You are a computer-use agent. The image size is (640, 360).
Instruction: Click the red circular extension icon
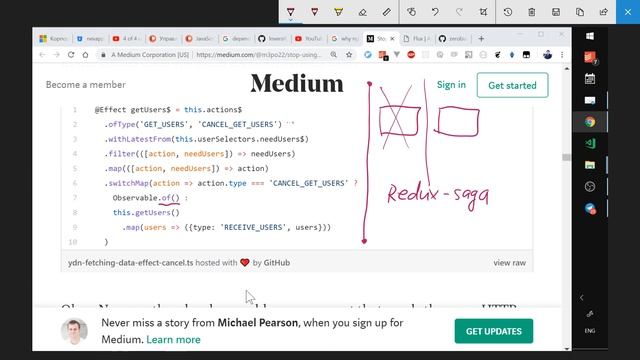click(x=411, y=55)
